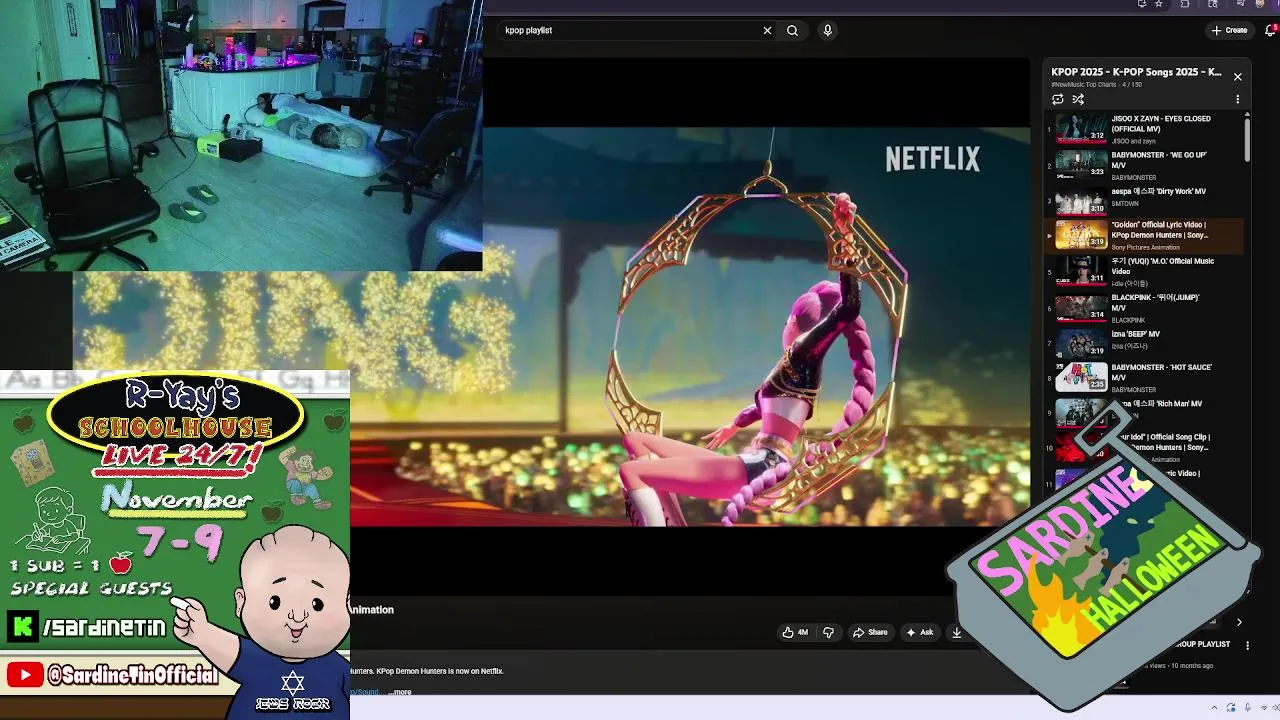This screenshot has height=720, width=1280.
Task: Like the video with thumbs-up 4M
Action: click(x=795, y=632)
